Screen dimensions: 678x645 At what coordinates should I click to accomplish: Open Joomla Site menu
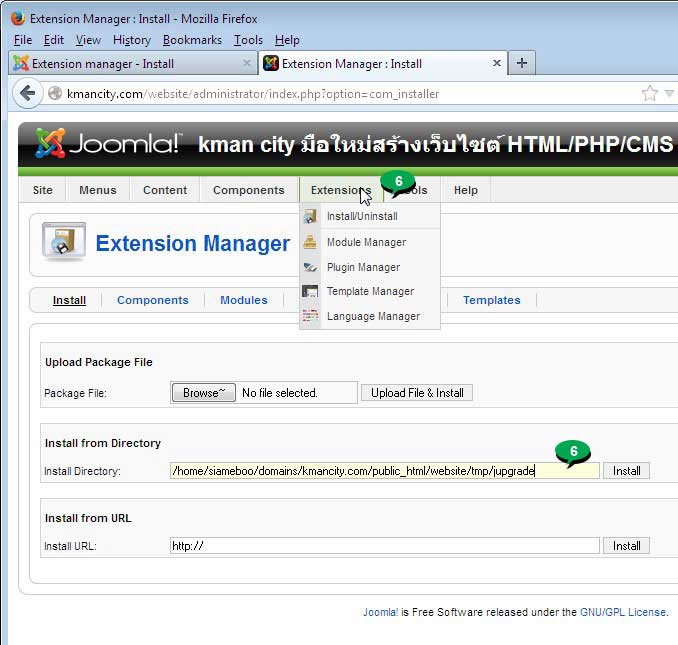(42, 190)
